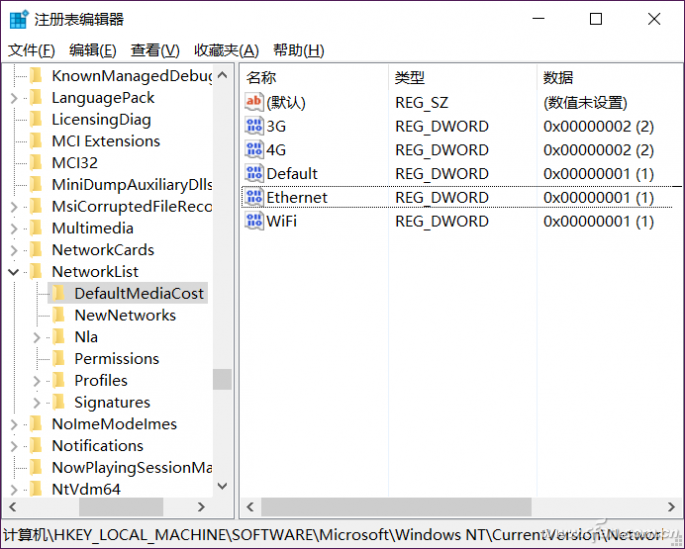
Task: Click the open folder icon of DefaultMediaCost
Action: pyautogui.click(x=59, y=293)
